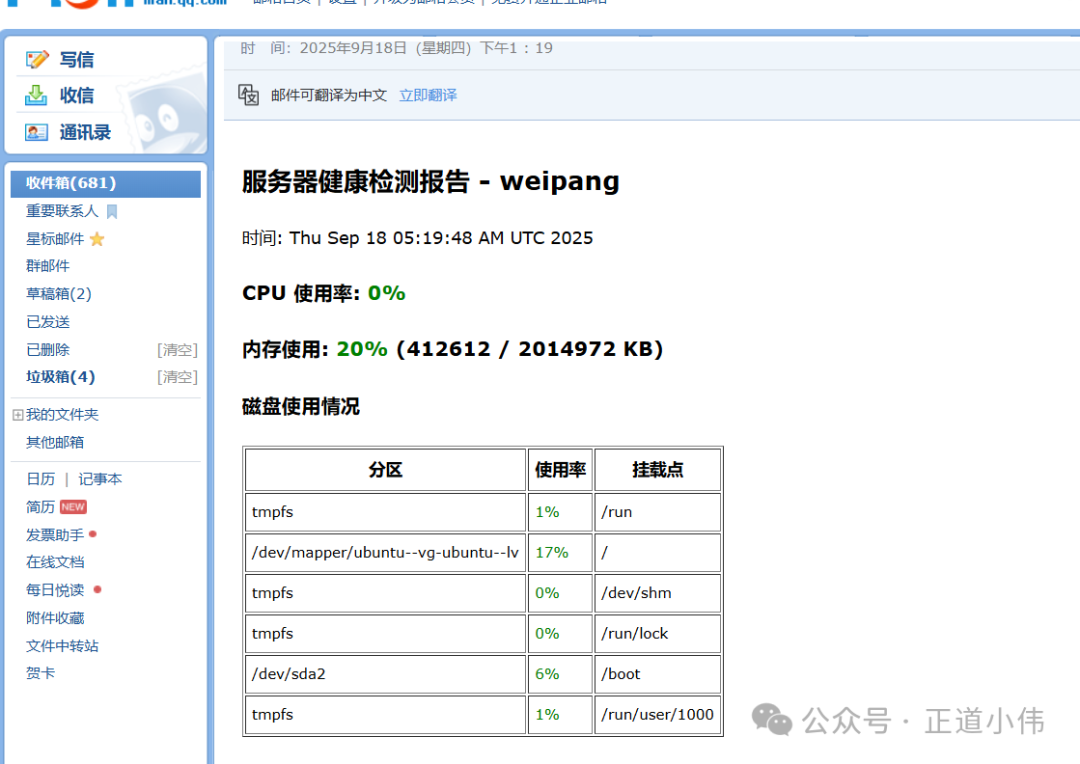1080x764 pixels.
Task: Click the time line Thu Sep 18 05:19:48
Action: 417,238
